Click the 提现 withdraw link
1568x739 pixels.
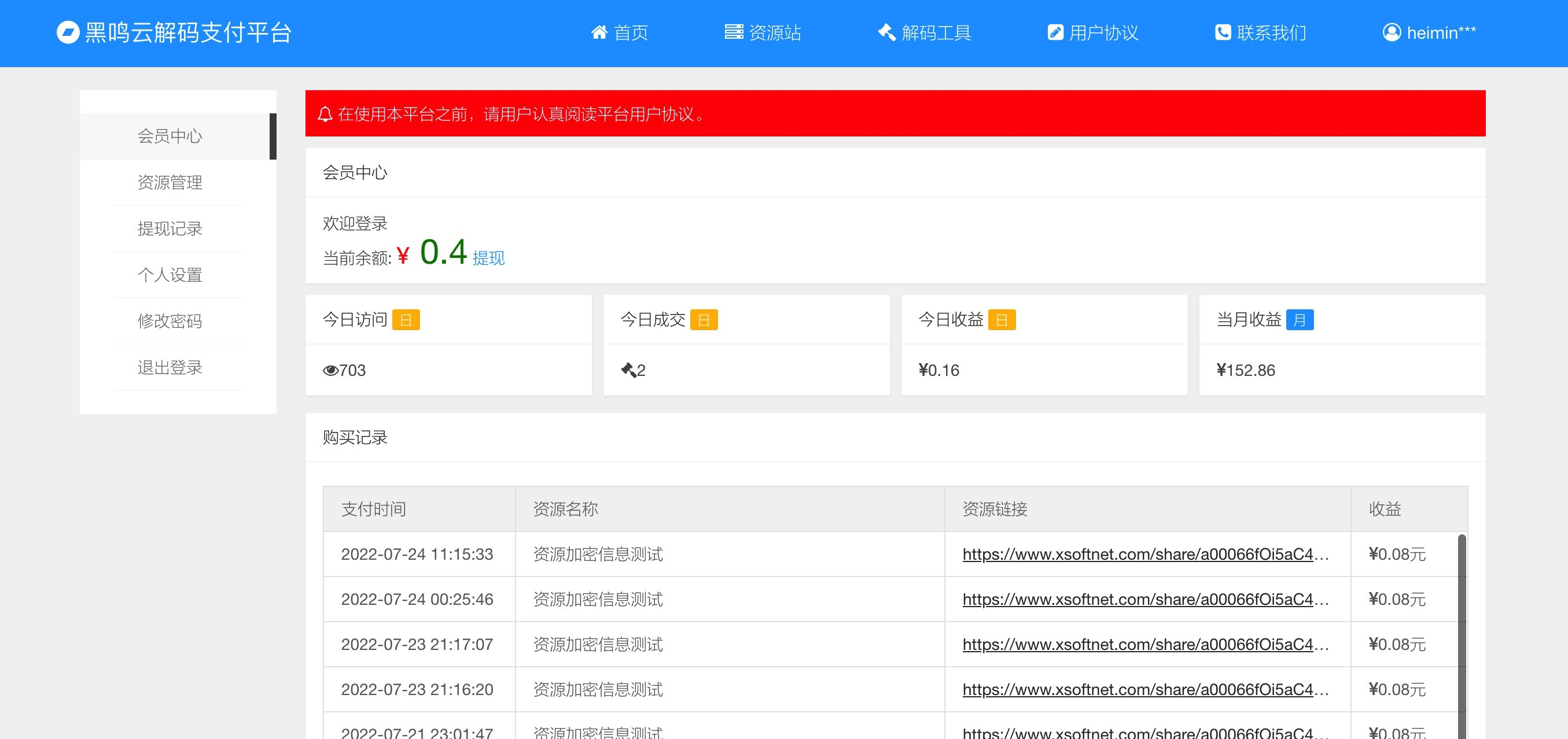[x=488, y=258]
